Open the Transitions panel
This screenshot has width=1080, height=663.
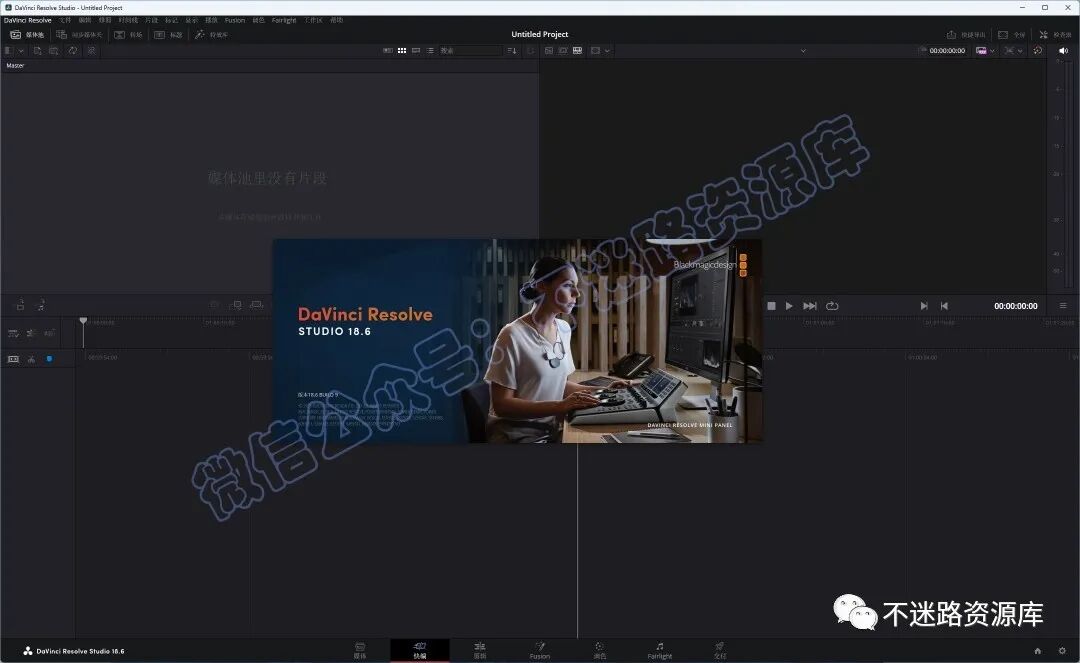(128, 34)
